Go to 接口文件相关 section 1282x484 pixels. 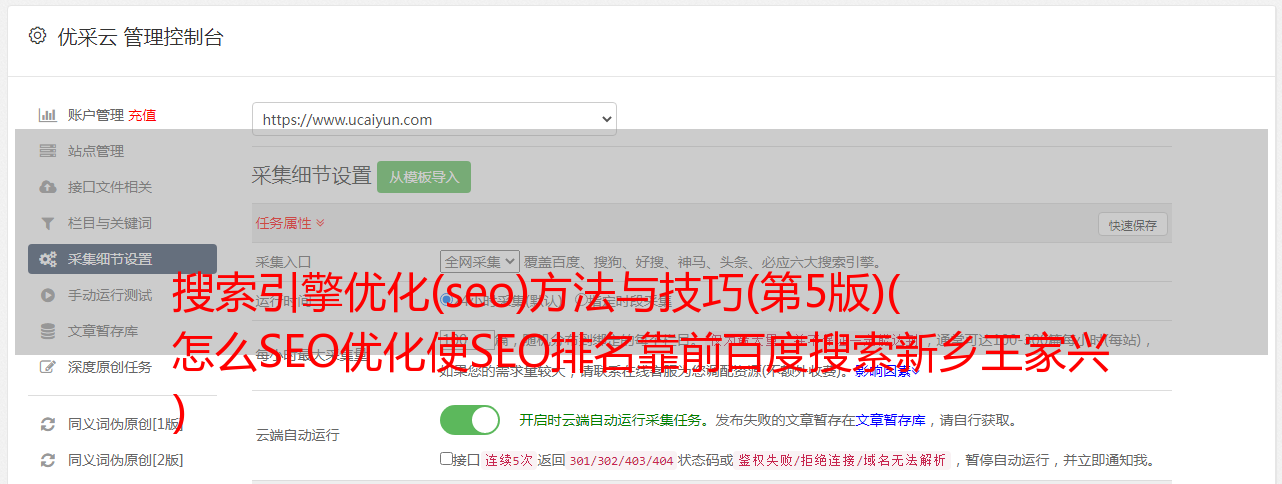110,187
